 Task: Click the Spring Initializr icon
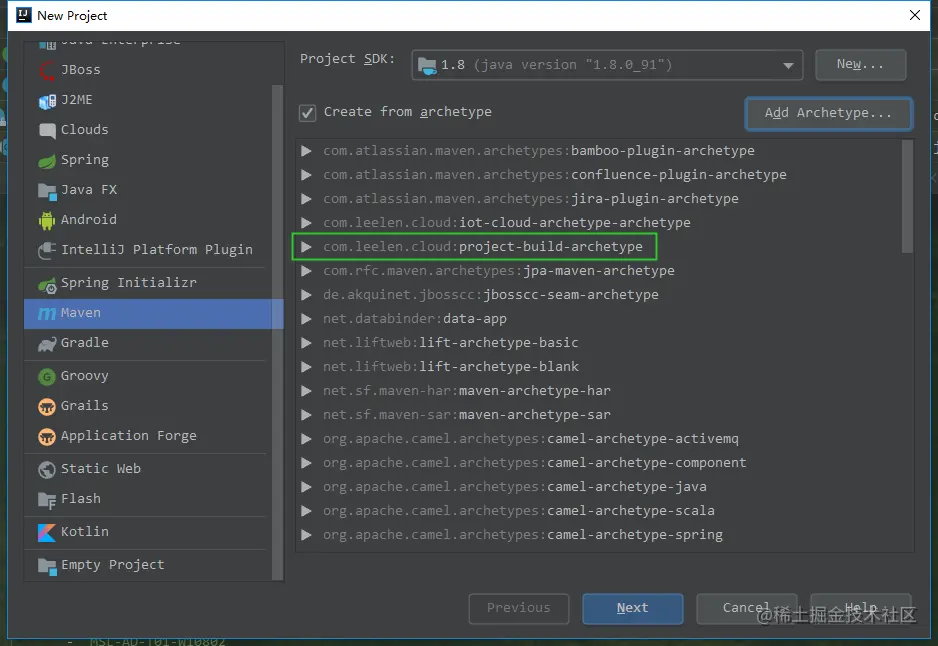[x=47, y=285]
